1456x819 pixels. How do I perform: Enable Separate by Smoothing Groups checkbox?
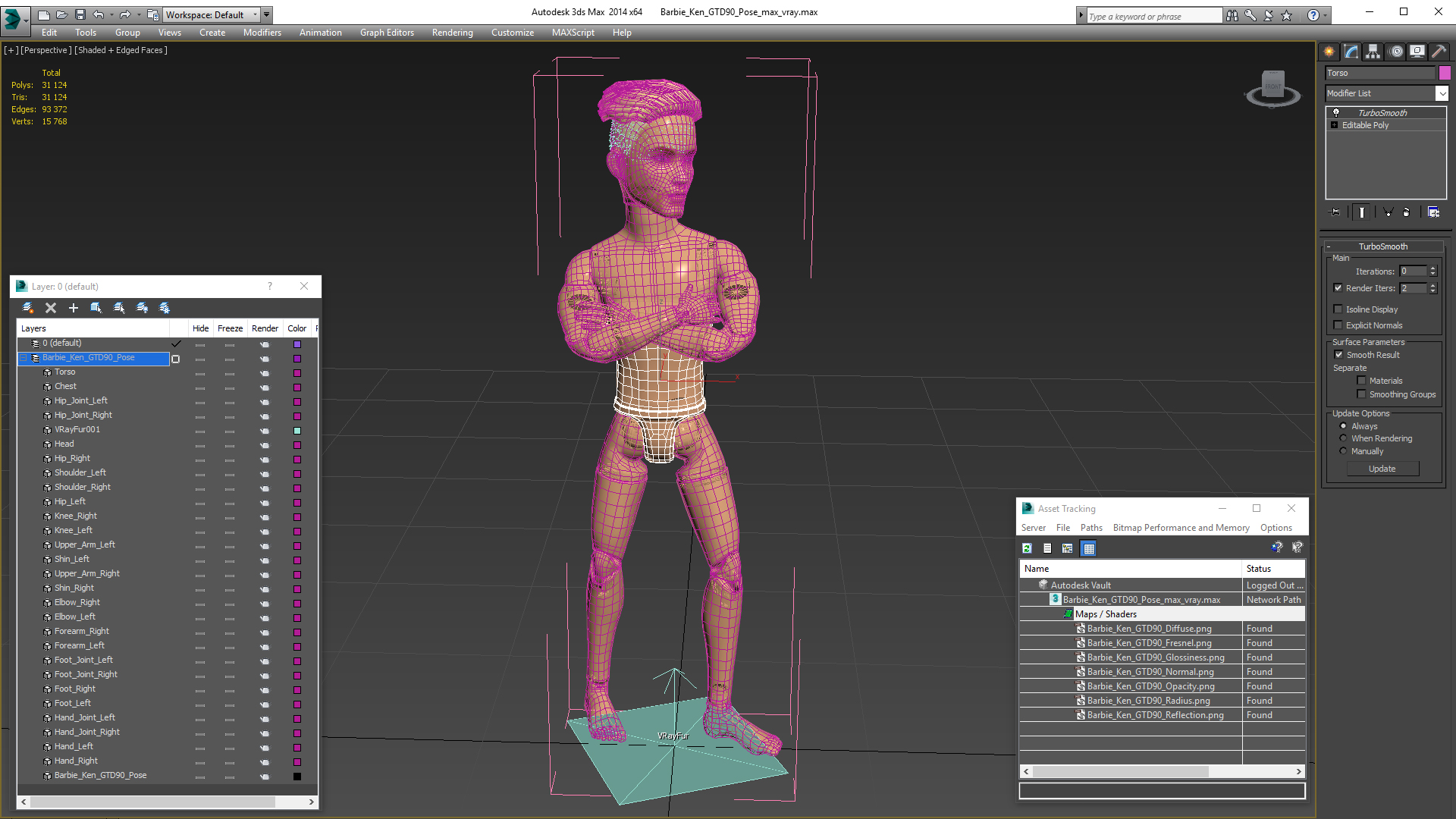point(1362,394)
